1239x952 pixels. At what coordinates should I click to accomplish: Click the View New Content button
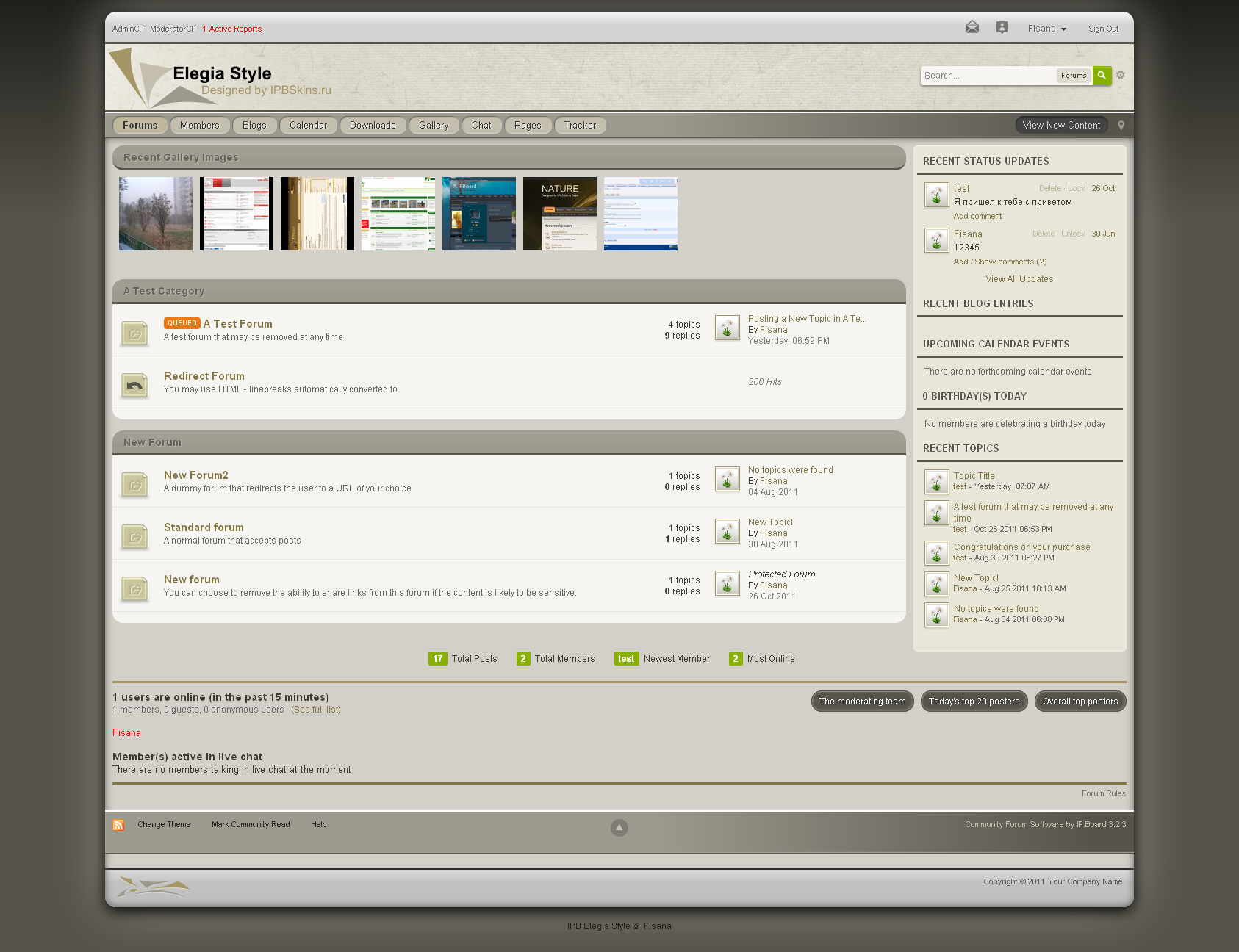1061,126
